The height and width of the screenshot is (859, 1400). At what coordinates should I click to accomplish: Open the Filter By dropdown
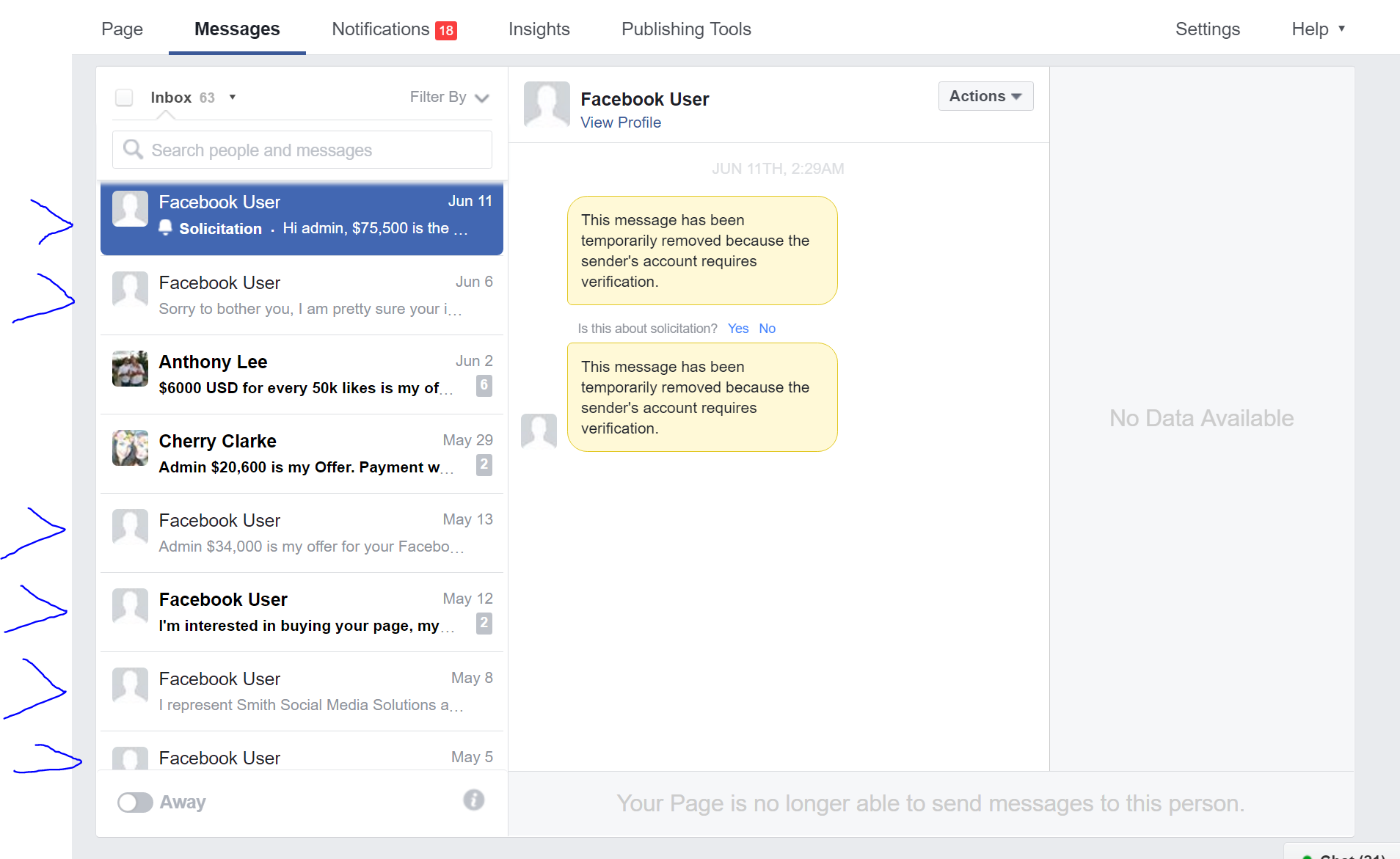pos(449,97)
